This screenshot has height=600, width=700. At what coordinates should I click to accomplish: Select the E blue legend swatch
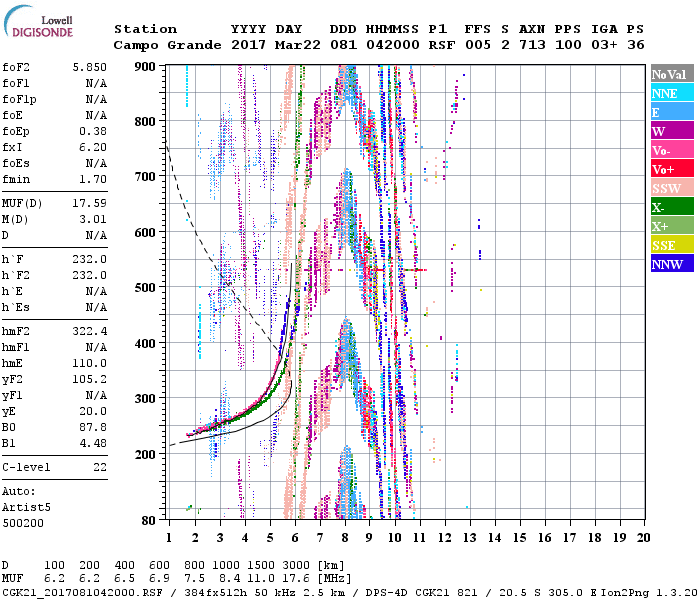coord(672,112)
